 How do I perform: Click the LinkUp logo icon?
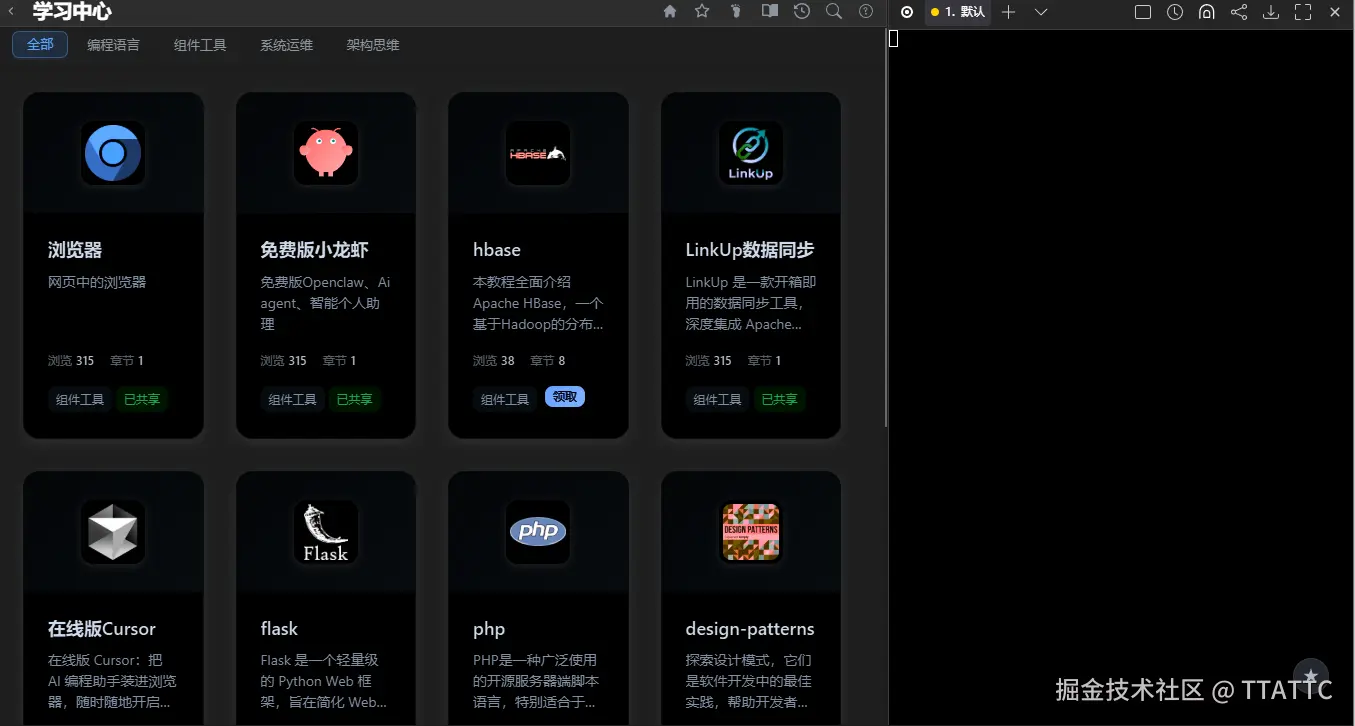pos(751,153)
